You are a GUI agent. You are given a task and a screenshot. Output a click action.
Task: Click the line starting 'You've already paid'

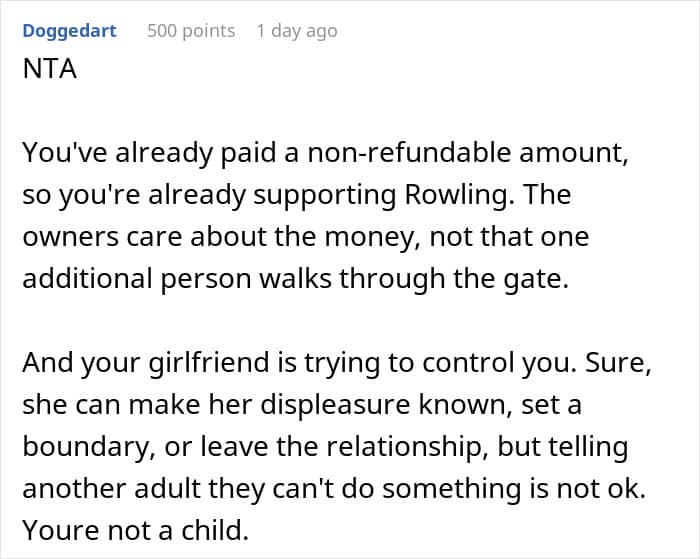click(x=325, y=153)
